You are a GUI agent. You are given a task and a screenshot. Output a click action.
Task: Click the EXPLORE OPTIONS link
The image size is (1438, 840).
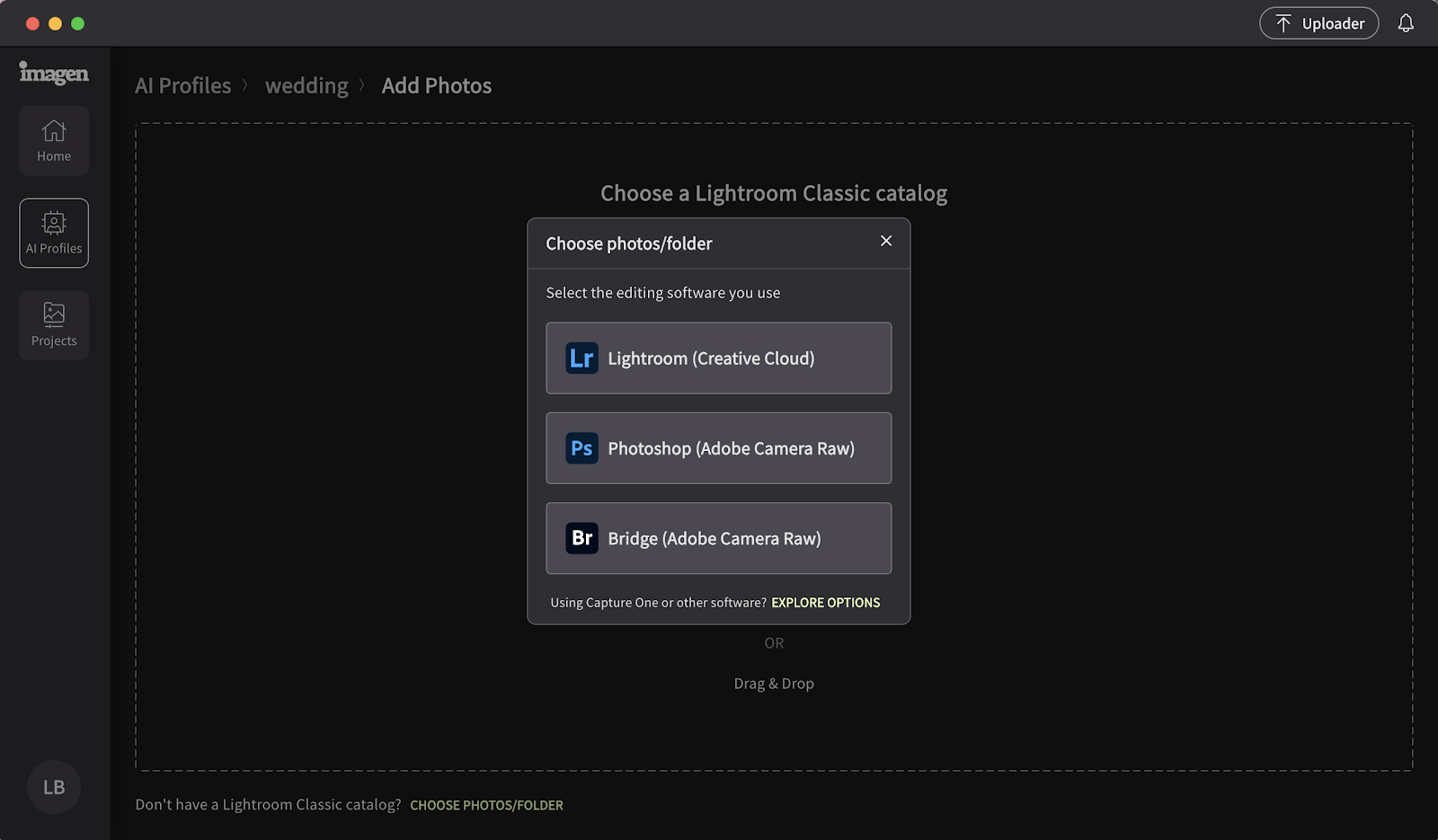(826, 603)
